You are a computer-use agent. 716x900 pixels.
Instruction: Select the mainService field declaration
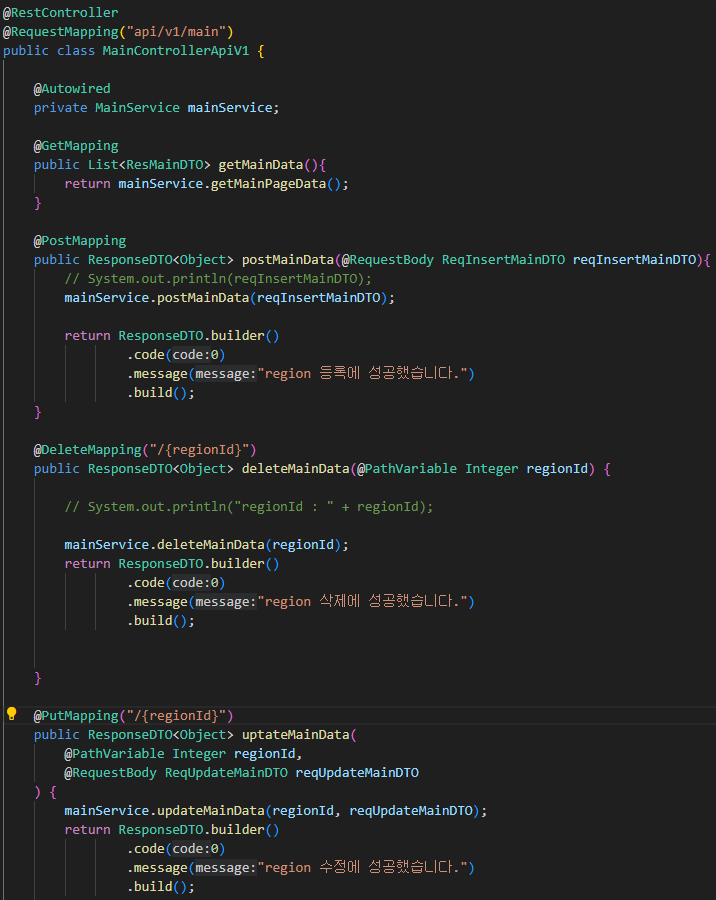tap(156, 107)
